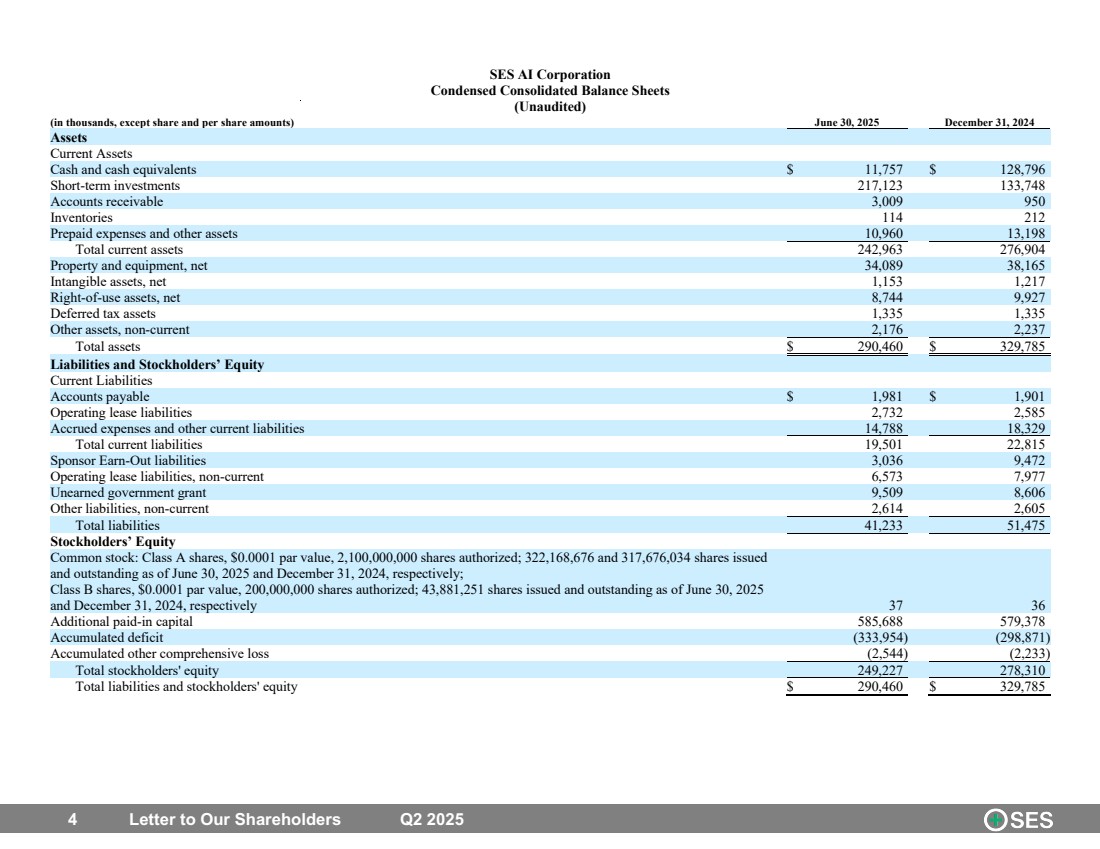This screenshot has width=1100, height=849.
Task: Click the Q2 2025 label in the footer
Action: [x=432, y=820]
